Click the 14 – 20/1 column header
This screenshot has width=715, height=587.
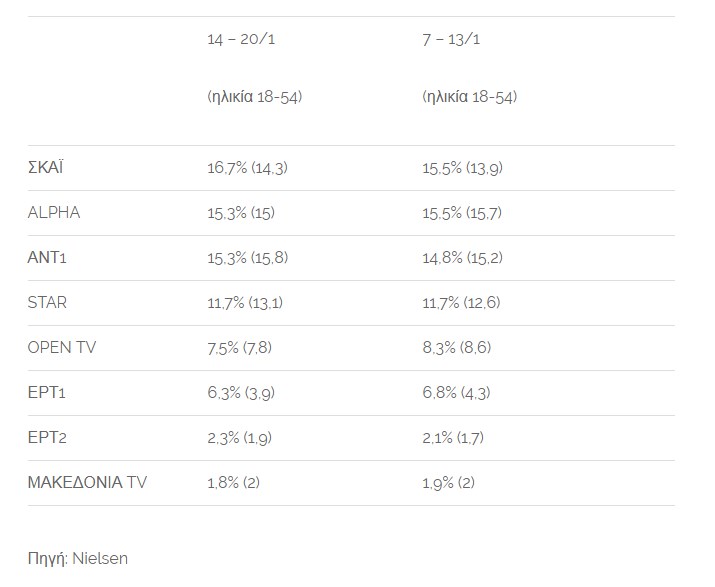(x=241, y=39)
